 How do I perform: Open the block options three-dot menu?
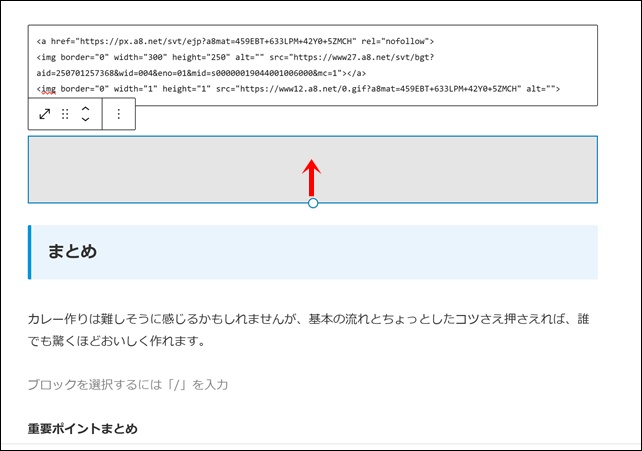pos(118,114)
